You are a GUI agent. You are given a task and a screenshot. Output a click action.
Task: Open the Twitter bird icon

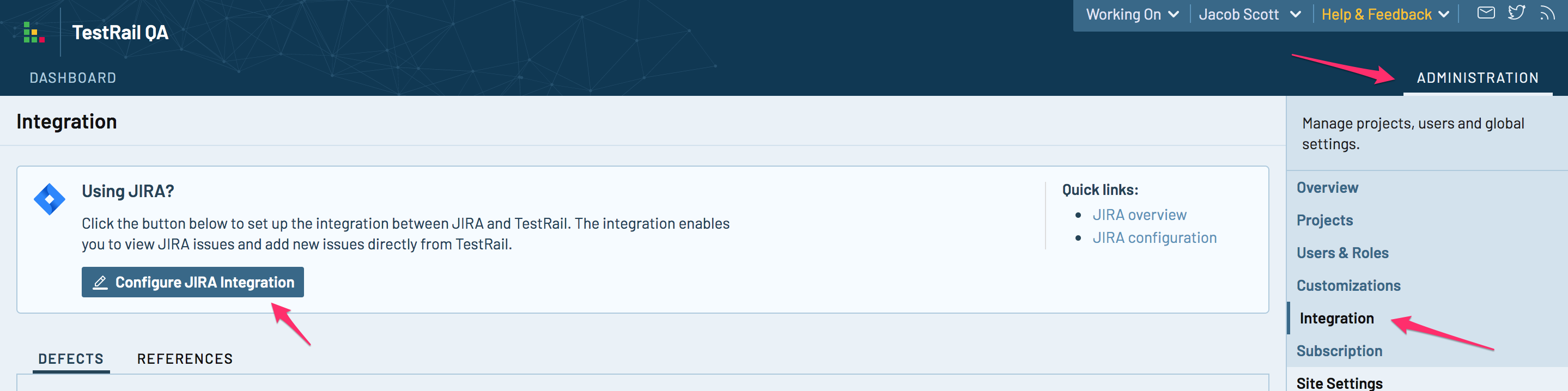[1516, 13]
